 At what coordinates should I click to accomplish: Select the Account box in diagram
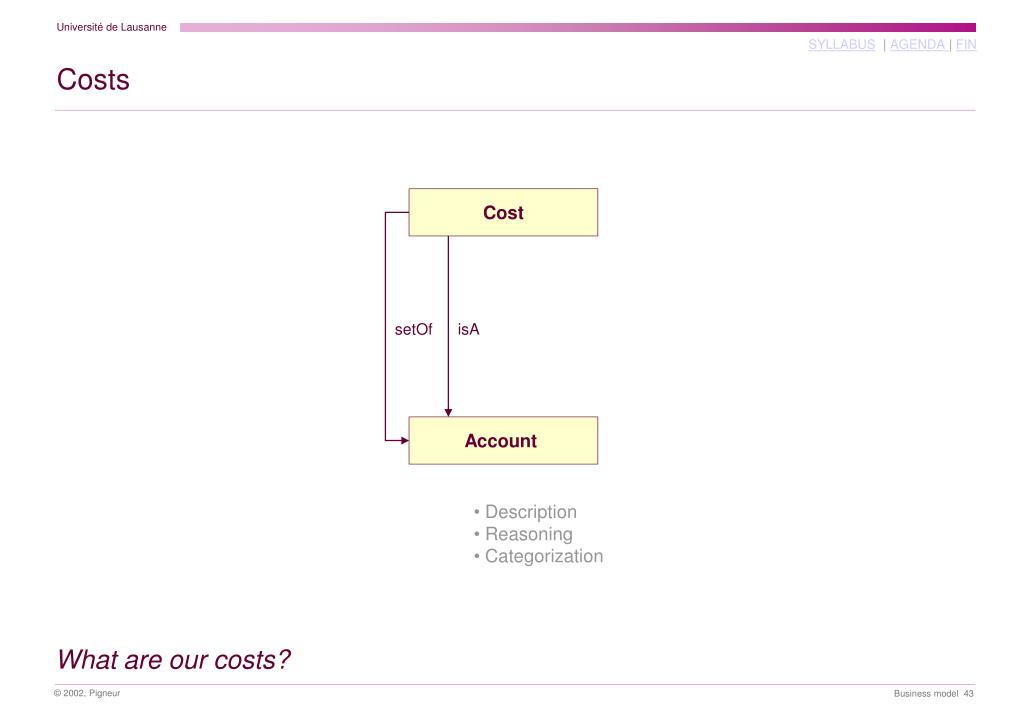click(x=503, y=440)
